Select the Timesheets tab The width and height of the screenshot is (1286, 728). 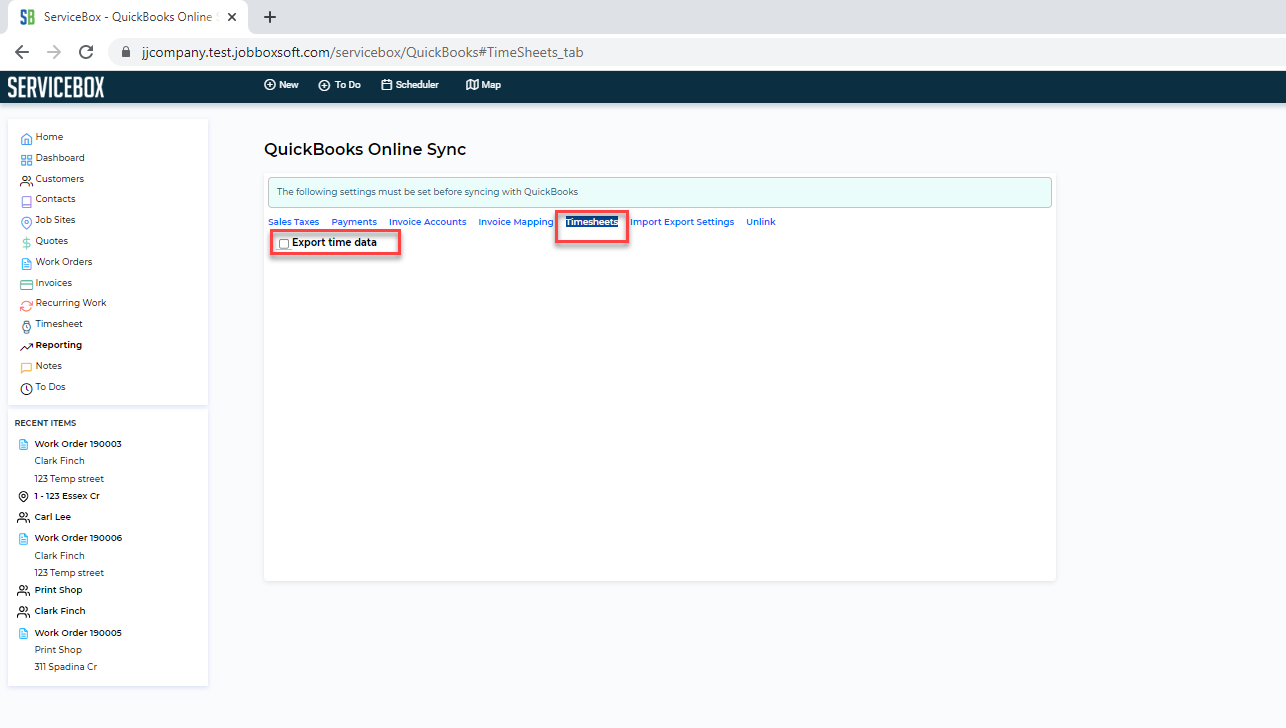(x=592, y=222)
